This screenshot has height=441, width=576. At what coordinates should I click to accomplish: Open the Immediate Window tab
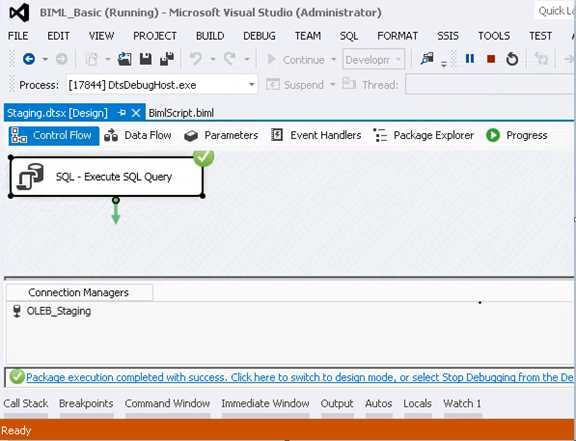tap(265, 404)
